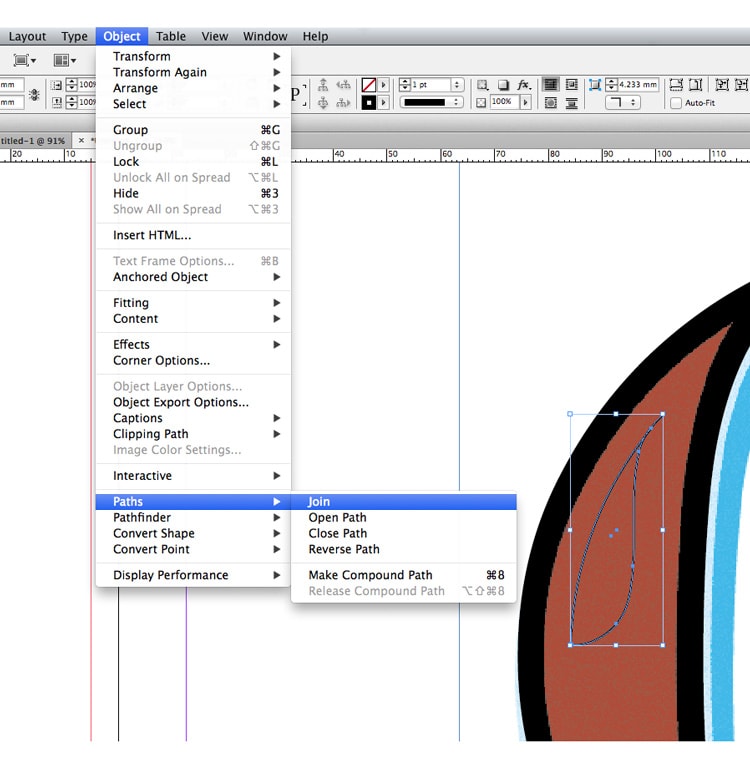Open the stroke weight dropdown
The image size is (750, 776).
[x=457, y=85]
